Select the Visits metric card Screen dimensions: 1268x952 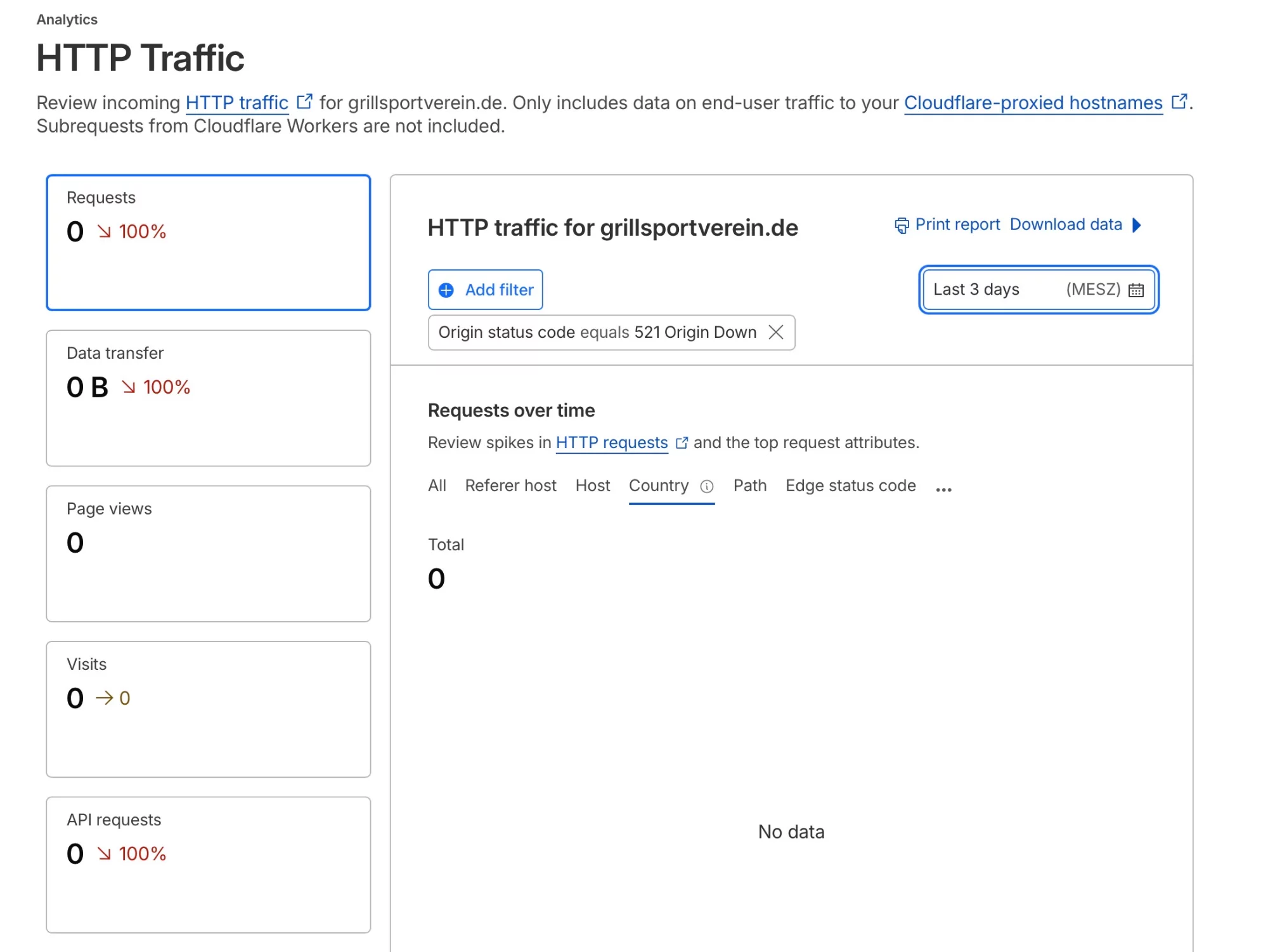pyautogui.click(x=209, y=709)
